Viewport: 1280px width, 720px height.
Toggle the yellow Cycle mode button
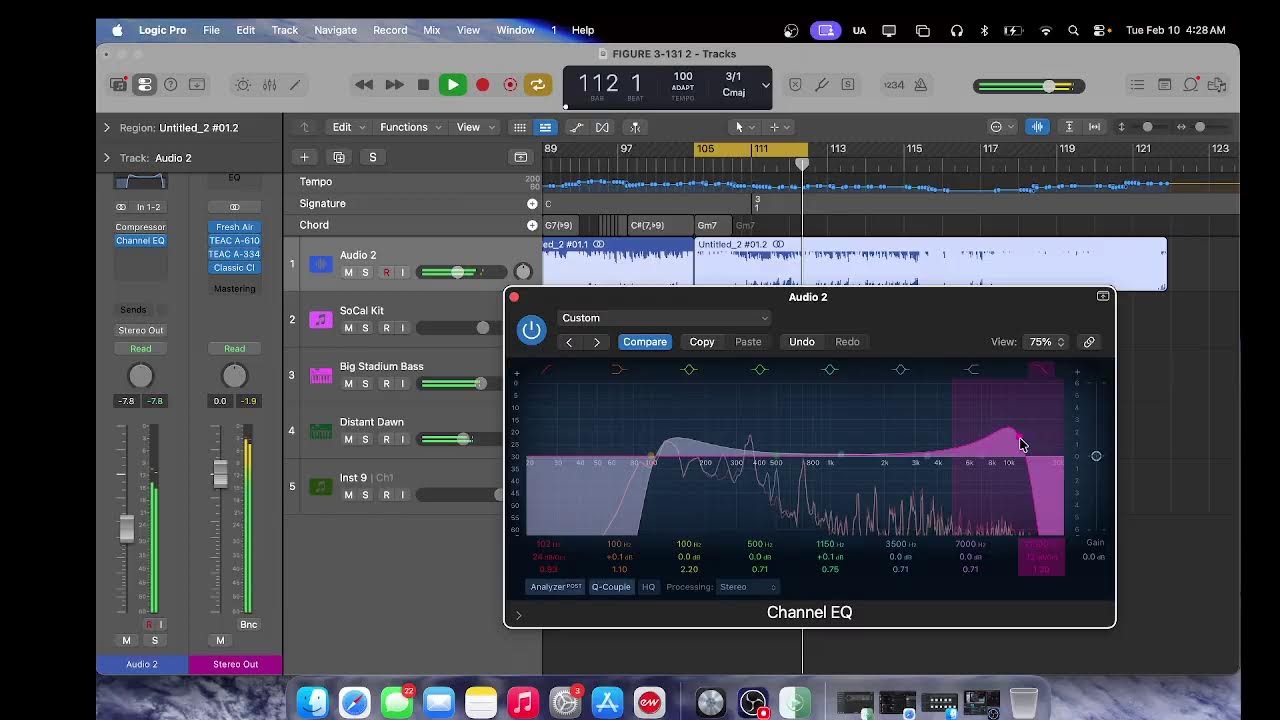coord(538,85)
